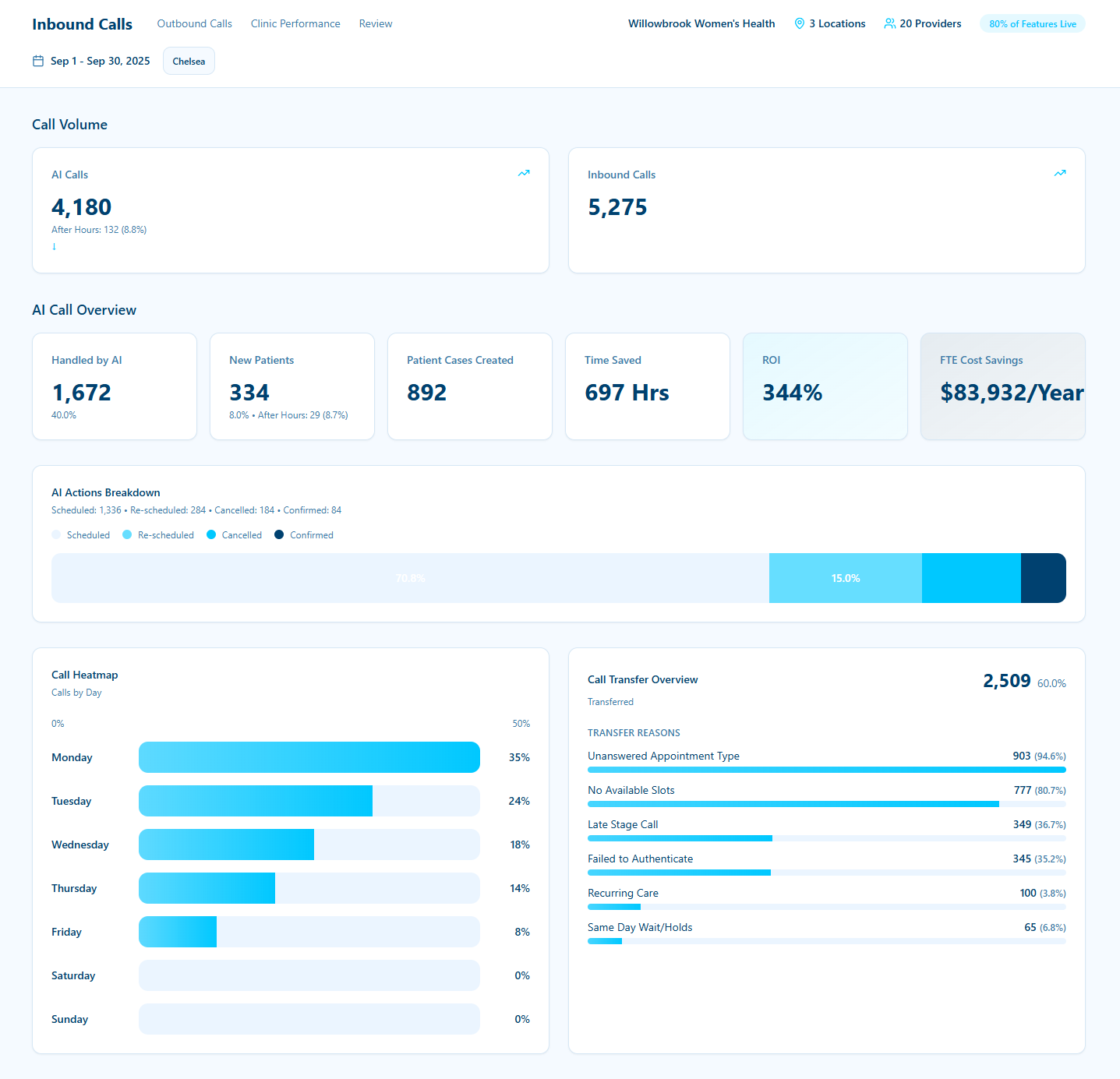Select the dark navy Confirmed bar segment
This screenshot has width=1120, height=1079.
coord(1044,578)
